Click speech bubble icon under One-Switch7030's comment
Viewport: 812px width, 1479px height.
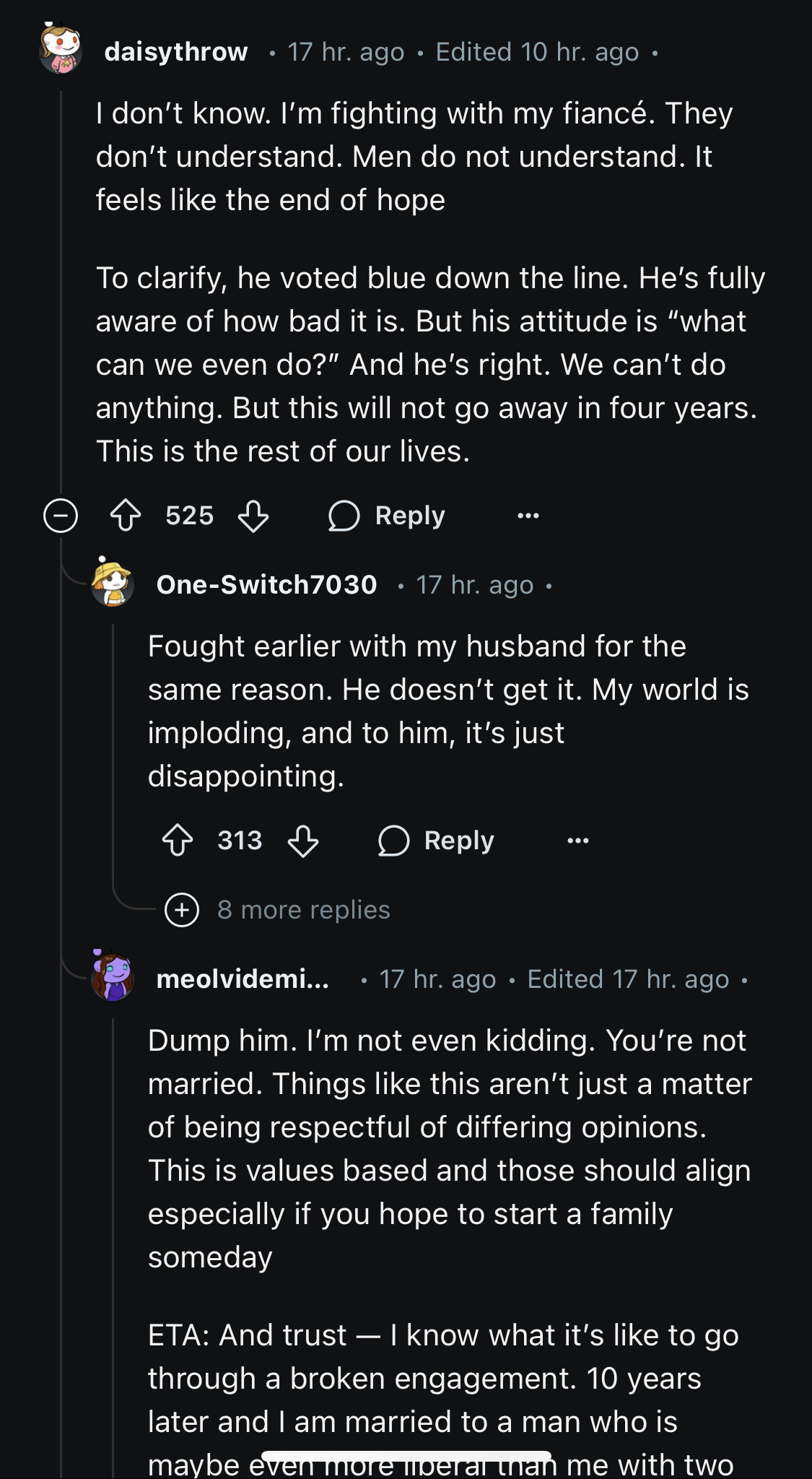393,841
